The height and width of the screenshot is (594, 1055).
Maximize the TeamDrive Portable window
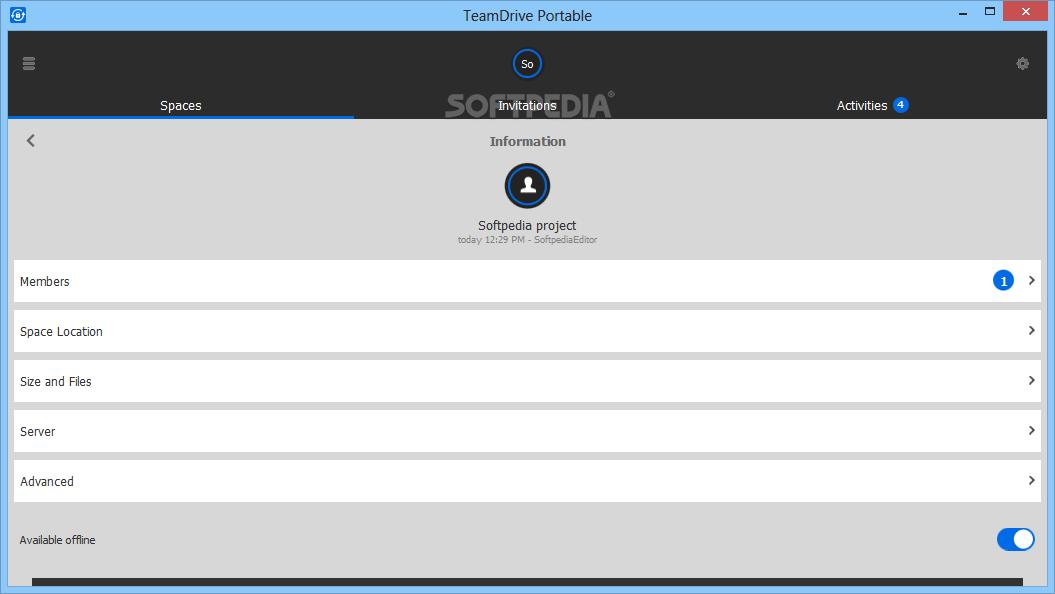click(990, 11)
